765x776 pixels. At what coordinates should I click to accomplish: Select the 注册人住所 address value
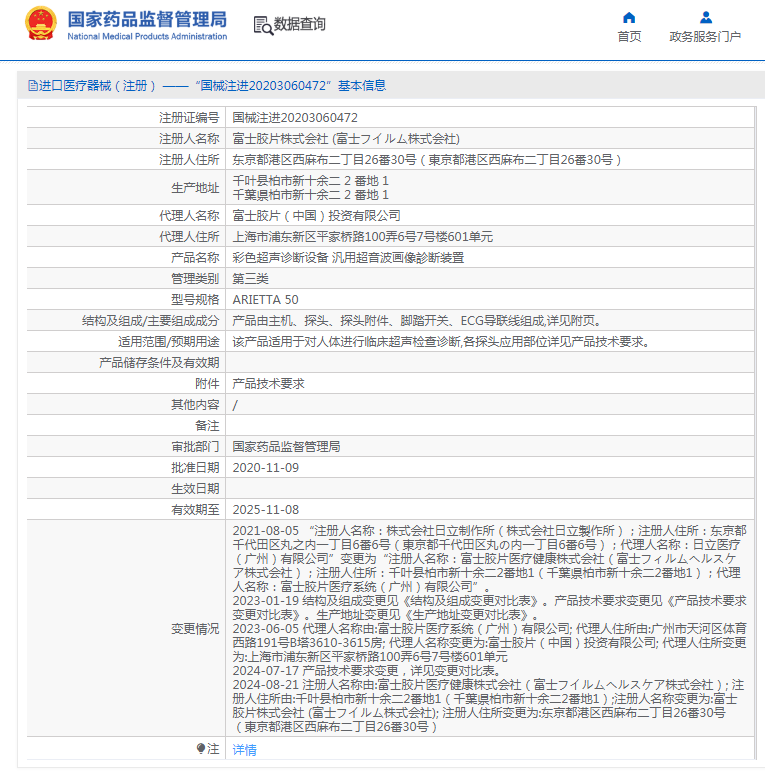point(427,159)
